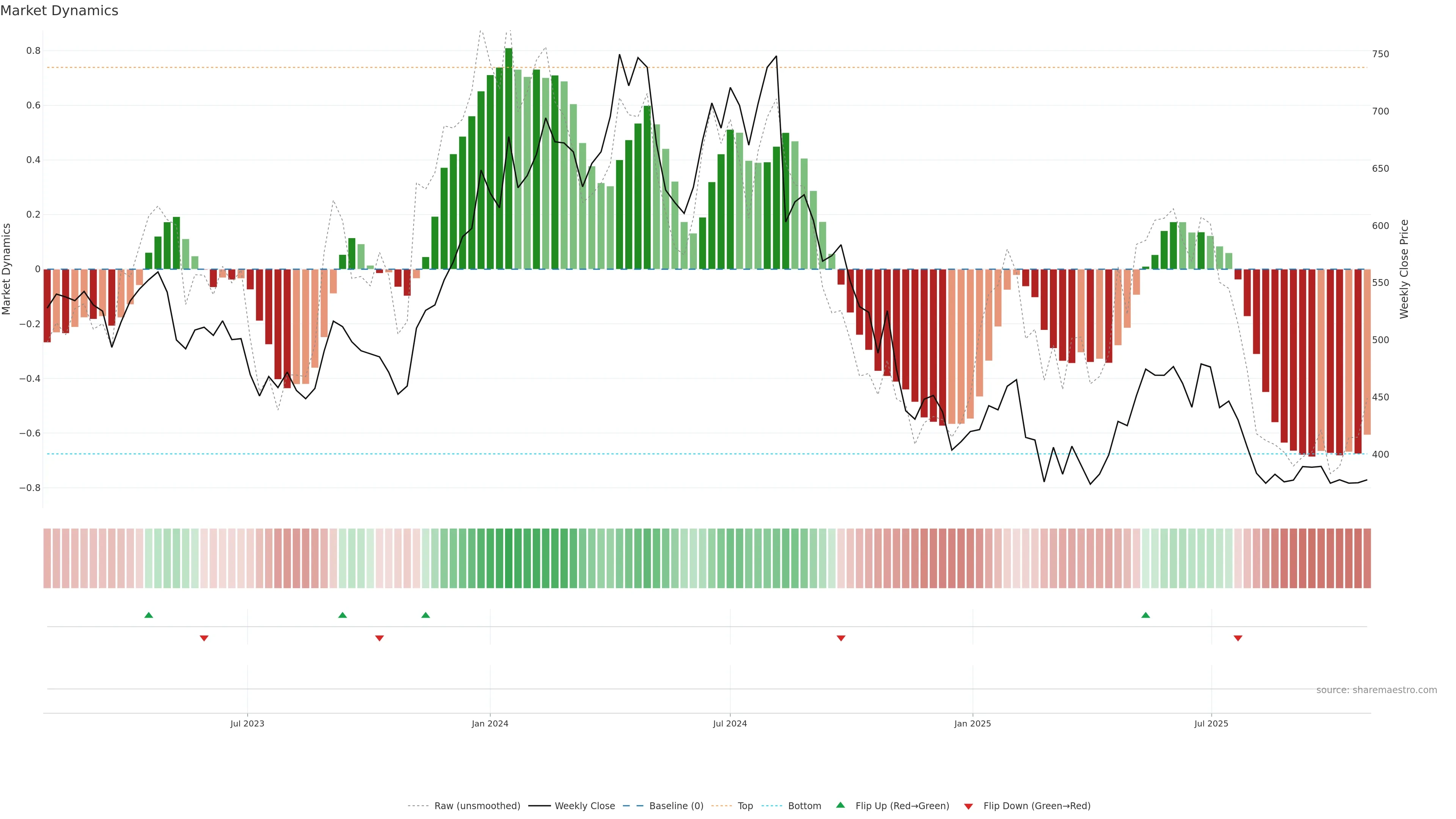Click the green flip-up triangle just before Jan 2024
This screenshot has height=819, width=1456.
pos(425,615)
